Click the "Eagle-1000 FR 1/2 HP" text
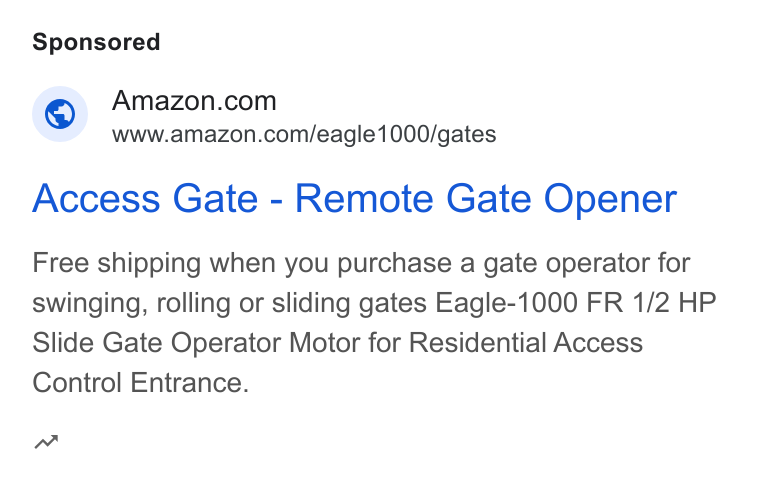Image resolution: width=760 pixels, height=490 pixels. 576,303
